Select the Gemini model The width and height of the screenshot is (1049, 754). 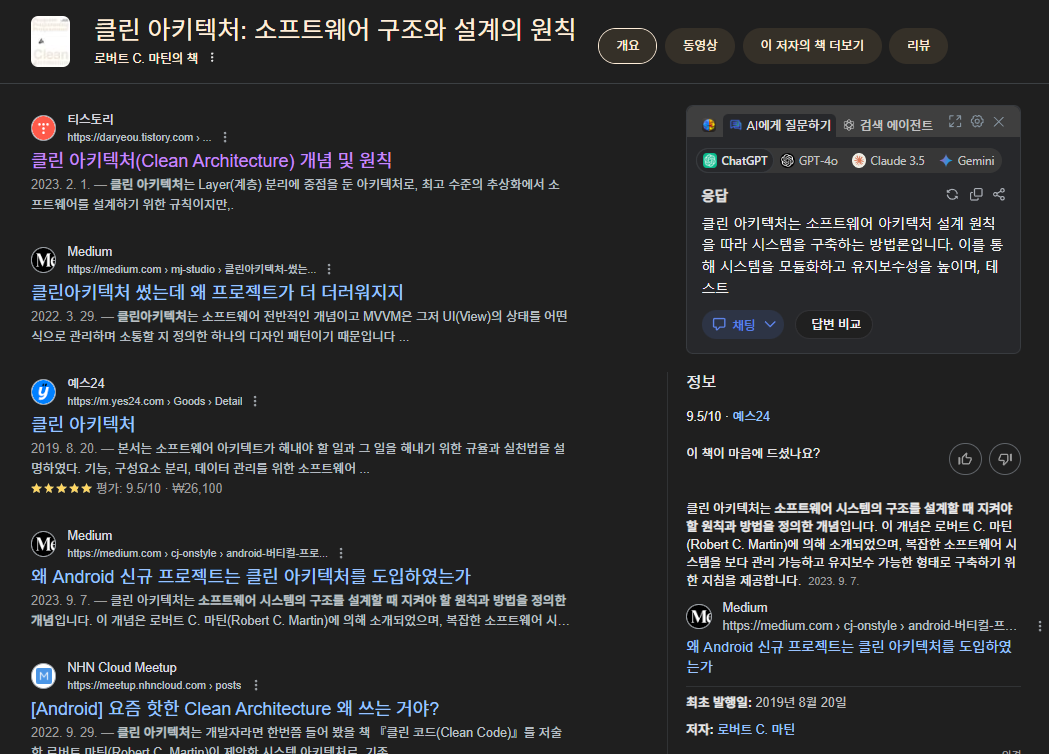click(x=967, y=161)
